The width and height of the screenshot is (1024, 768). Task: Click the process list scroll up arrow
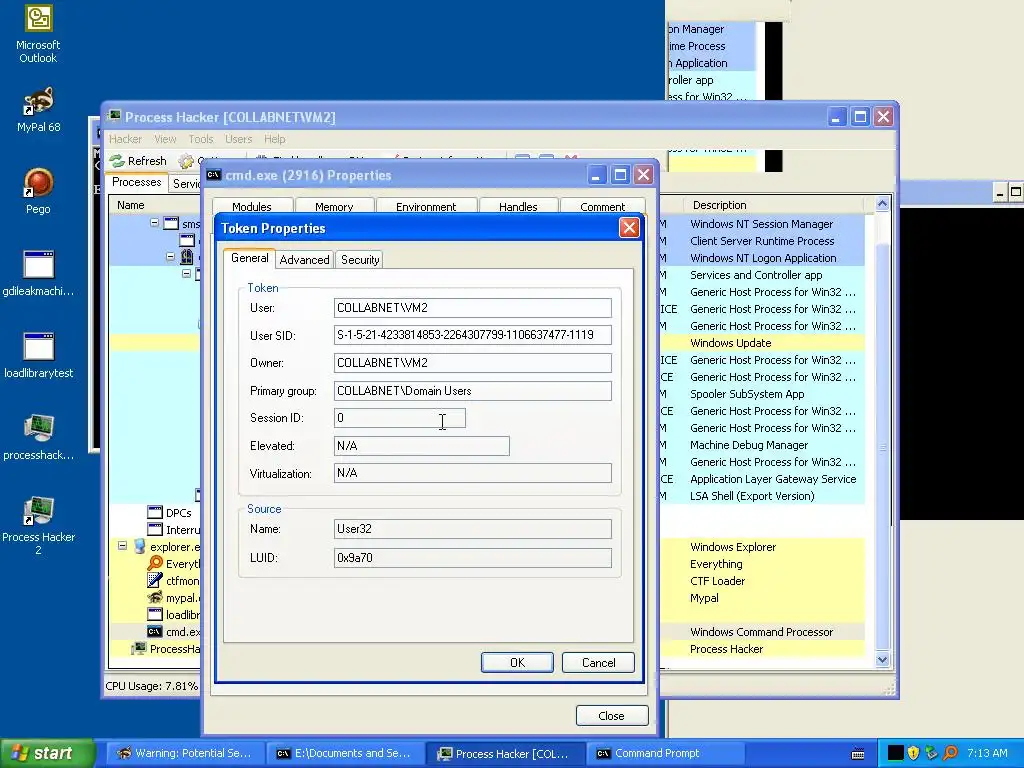[x=882, y=204]
